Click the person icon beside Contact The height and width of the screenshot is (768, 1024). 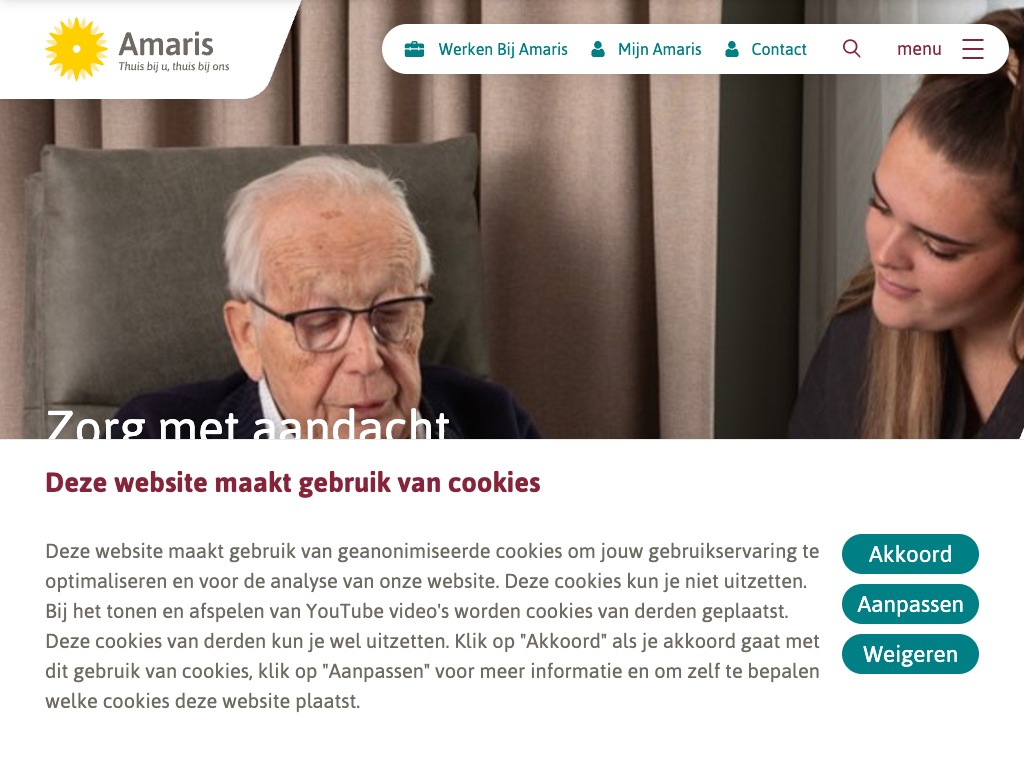click(732, 49)
